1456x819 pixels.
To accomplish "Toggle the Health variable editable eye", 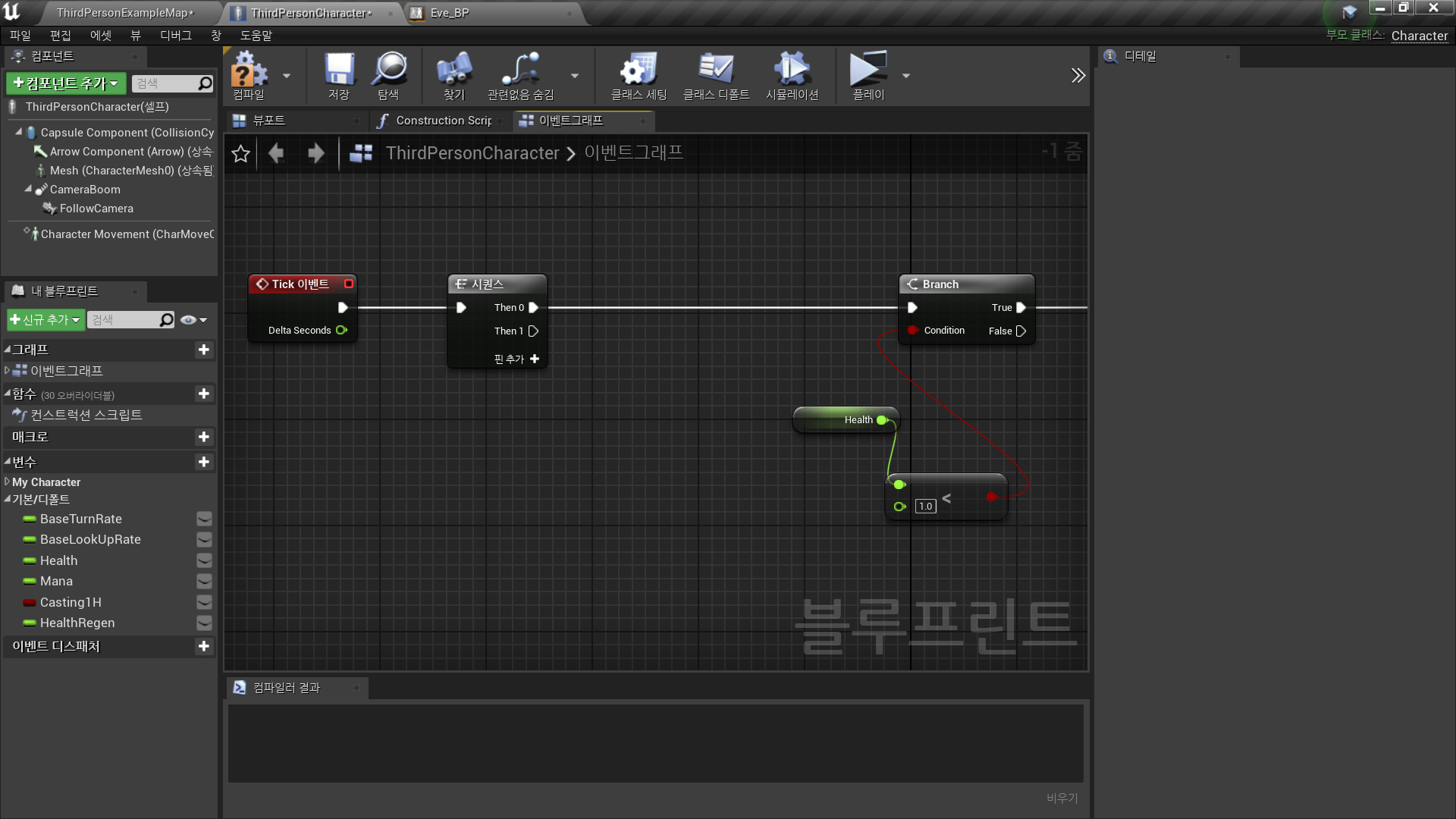I will [204, 560].
